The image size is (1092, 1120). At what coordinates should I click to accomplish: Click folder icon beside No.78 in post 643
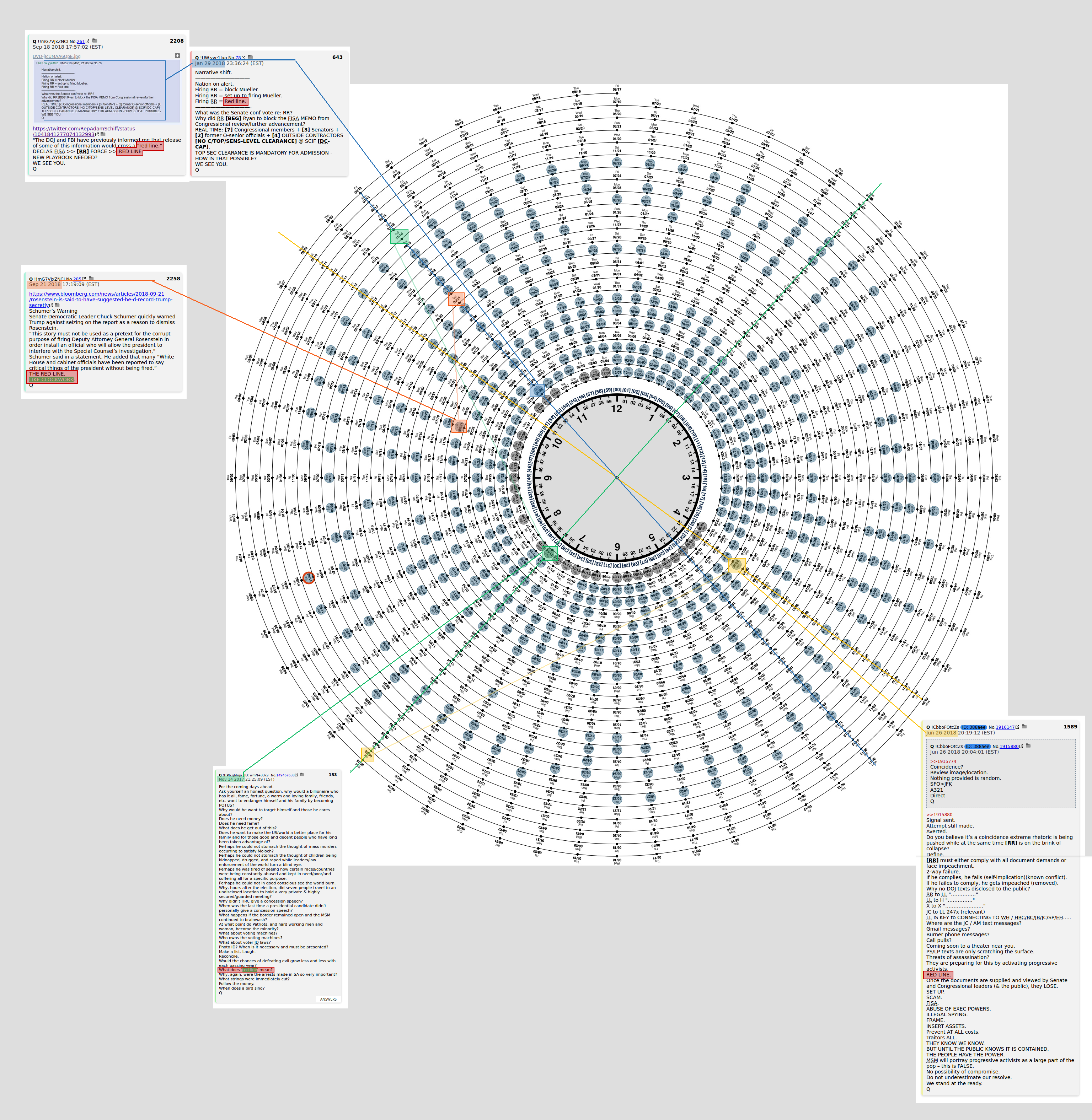[250, 57]
